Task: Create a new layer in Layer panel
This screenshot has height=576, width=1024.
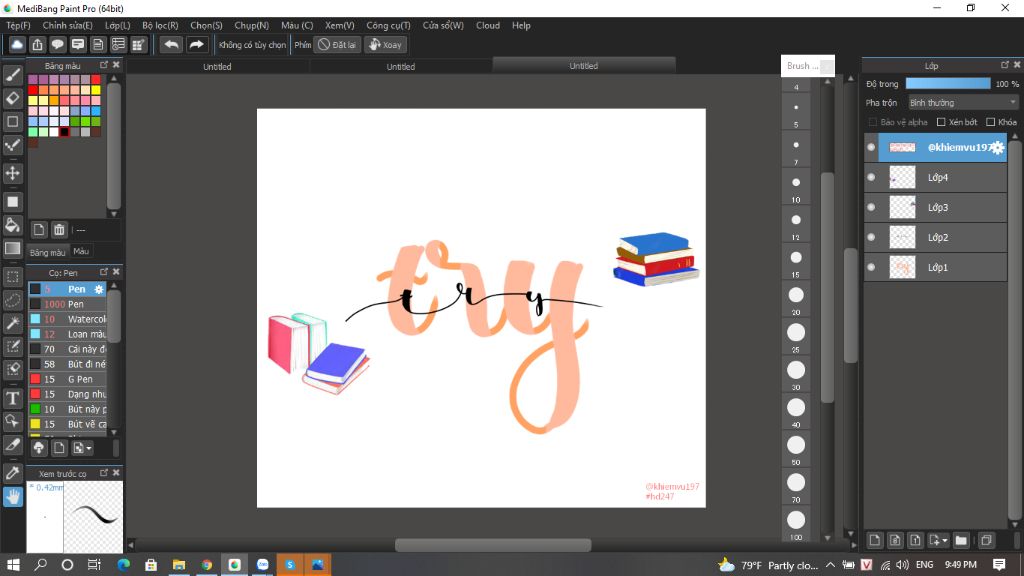Action: click(874, 540)
